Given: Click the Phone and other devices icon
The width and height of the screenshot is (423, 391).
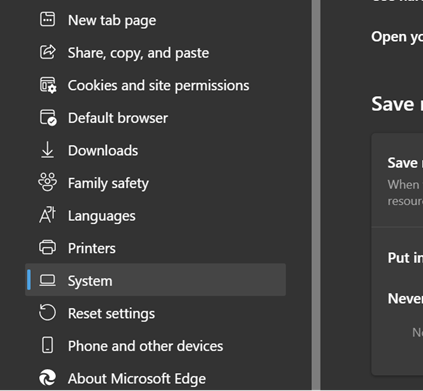Looking at the screenshot, I should tap(47, 345).
